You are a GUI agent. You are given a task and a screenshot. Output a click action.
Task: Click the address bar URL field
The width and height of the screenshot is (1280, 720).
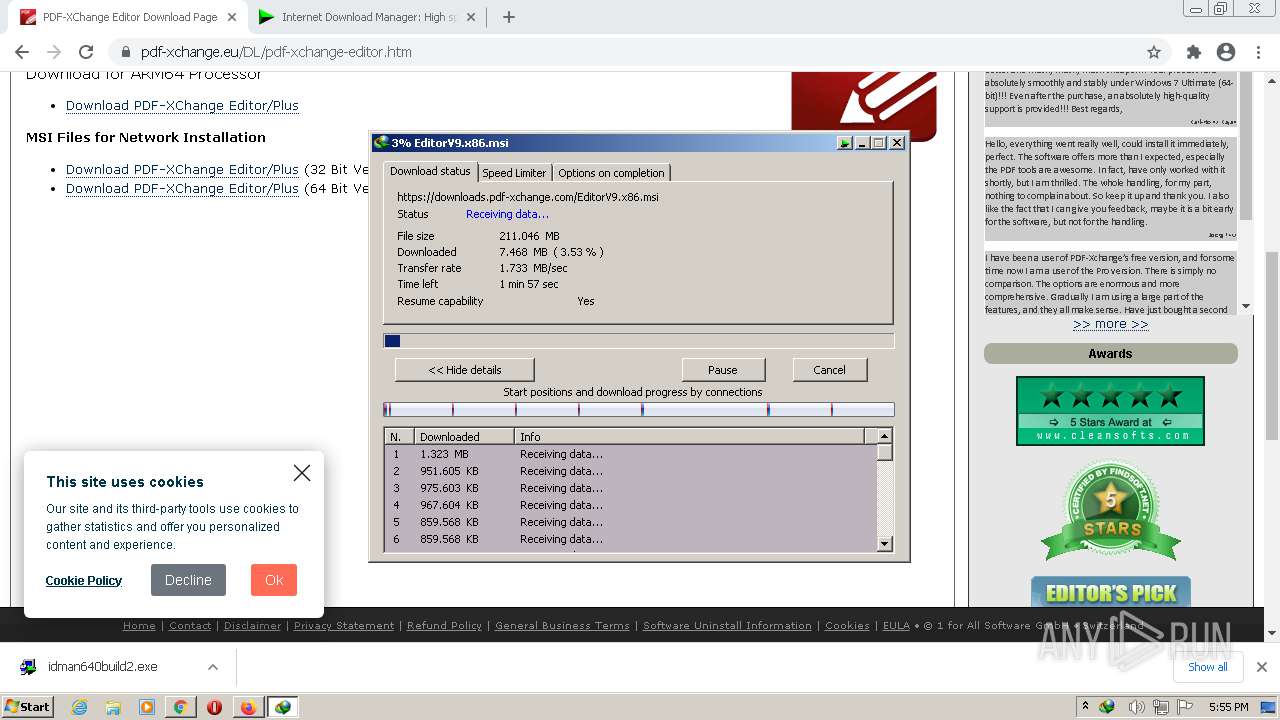[x=640, y=52]
